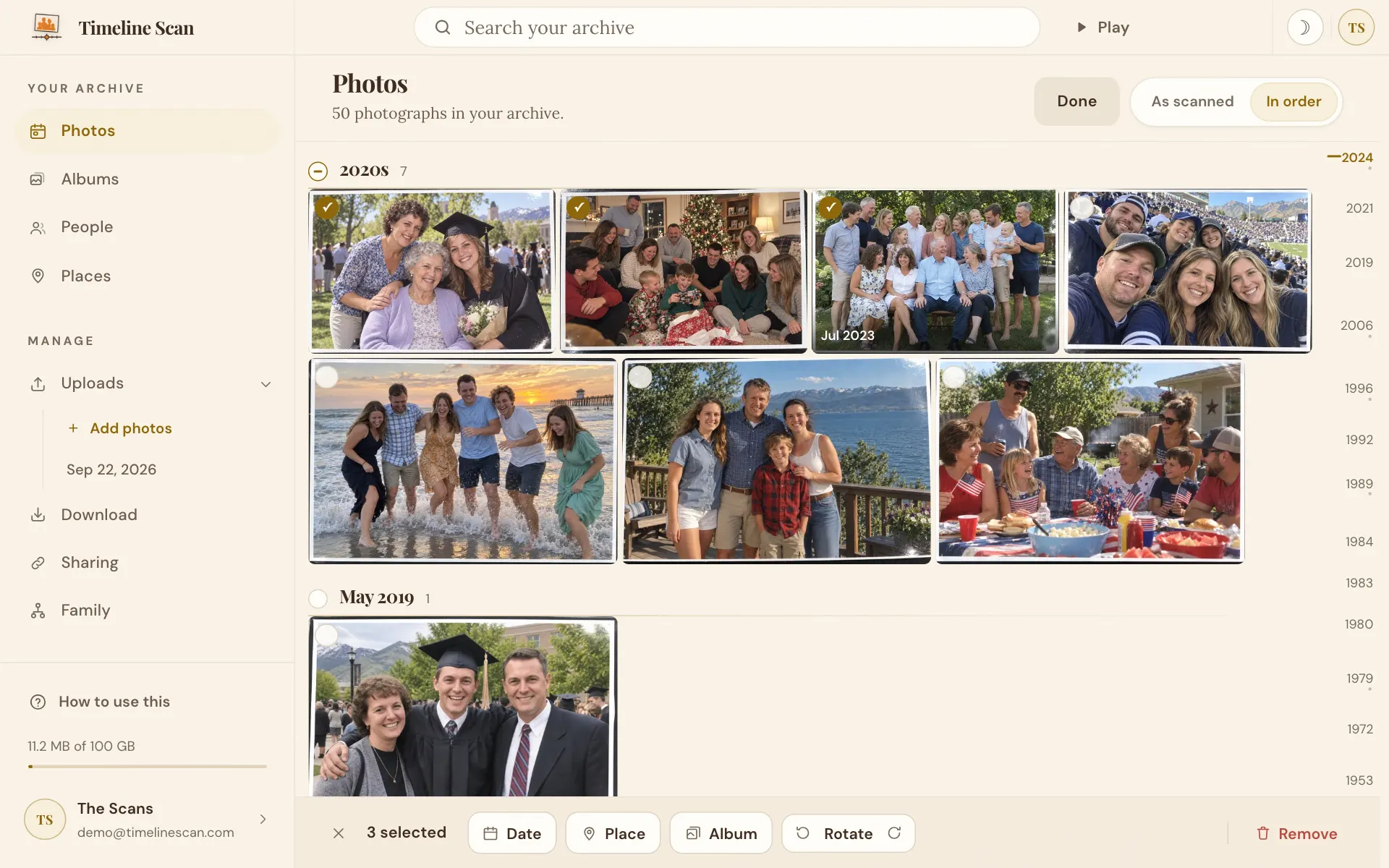Jump to 1984 on the year timeline
This screenshot has height=868, width=1389.
[1359, 542]
